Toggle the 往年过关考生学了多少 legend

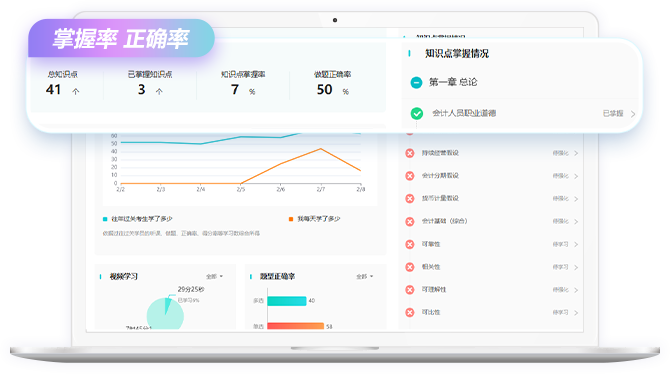click(x=138, y=219)
